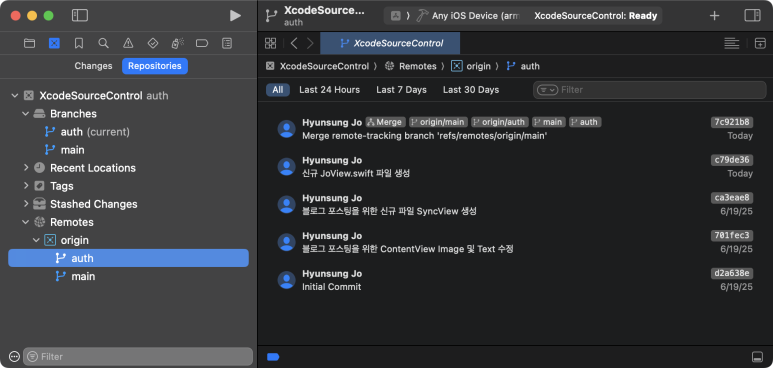
Task: Click the navigator options ellipsis icon
Action: pyautogui.click(x=14, y=356)
